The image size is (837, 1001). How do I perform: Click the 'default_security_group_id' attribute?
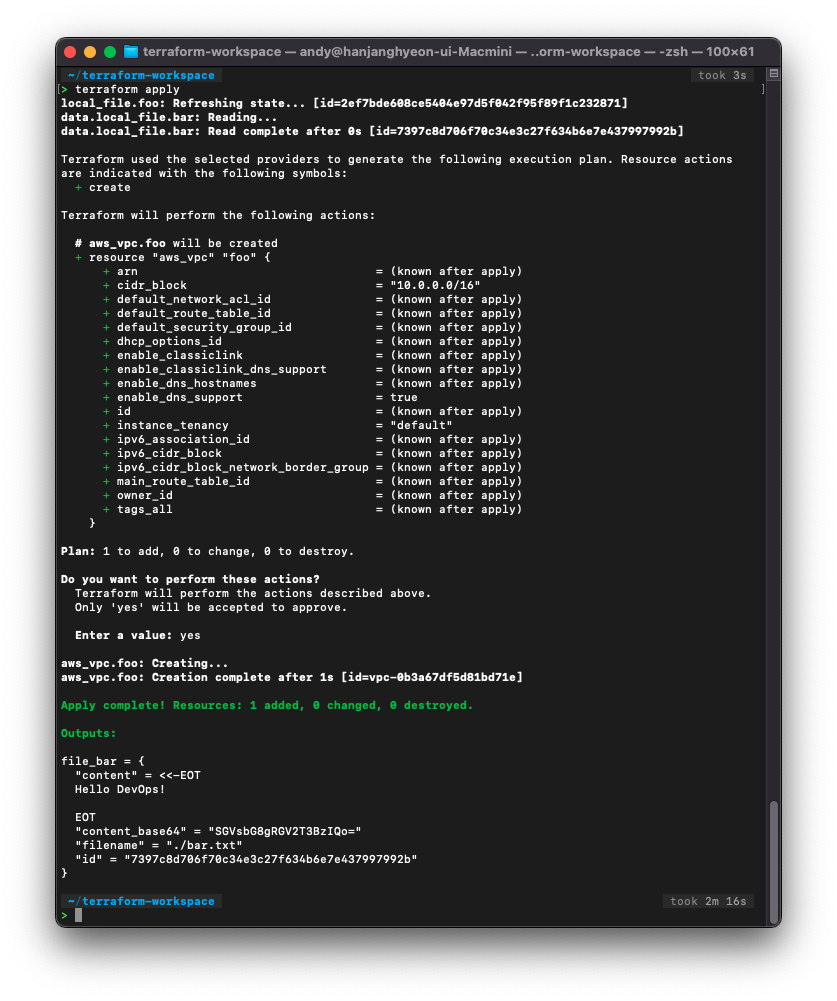coord(204,327)
